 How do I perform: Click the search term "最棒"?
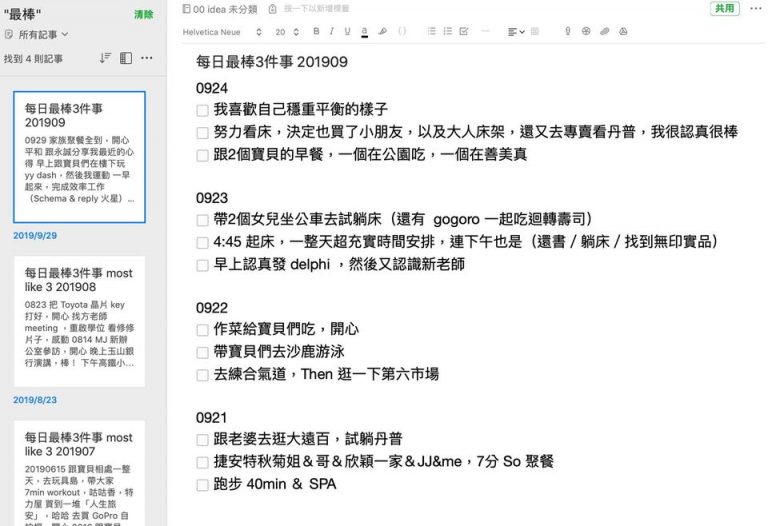(23, 15)
